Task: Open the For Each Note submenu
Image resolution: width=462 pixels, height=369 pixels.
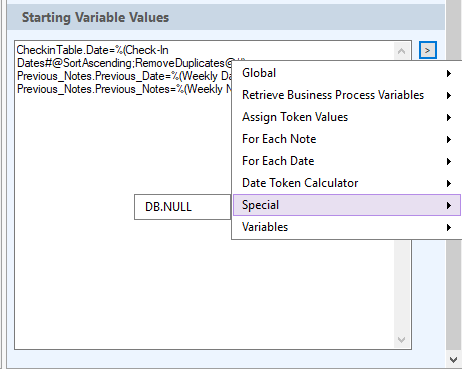Action: (347, 139)
